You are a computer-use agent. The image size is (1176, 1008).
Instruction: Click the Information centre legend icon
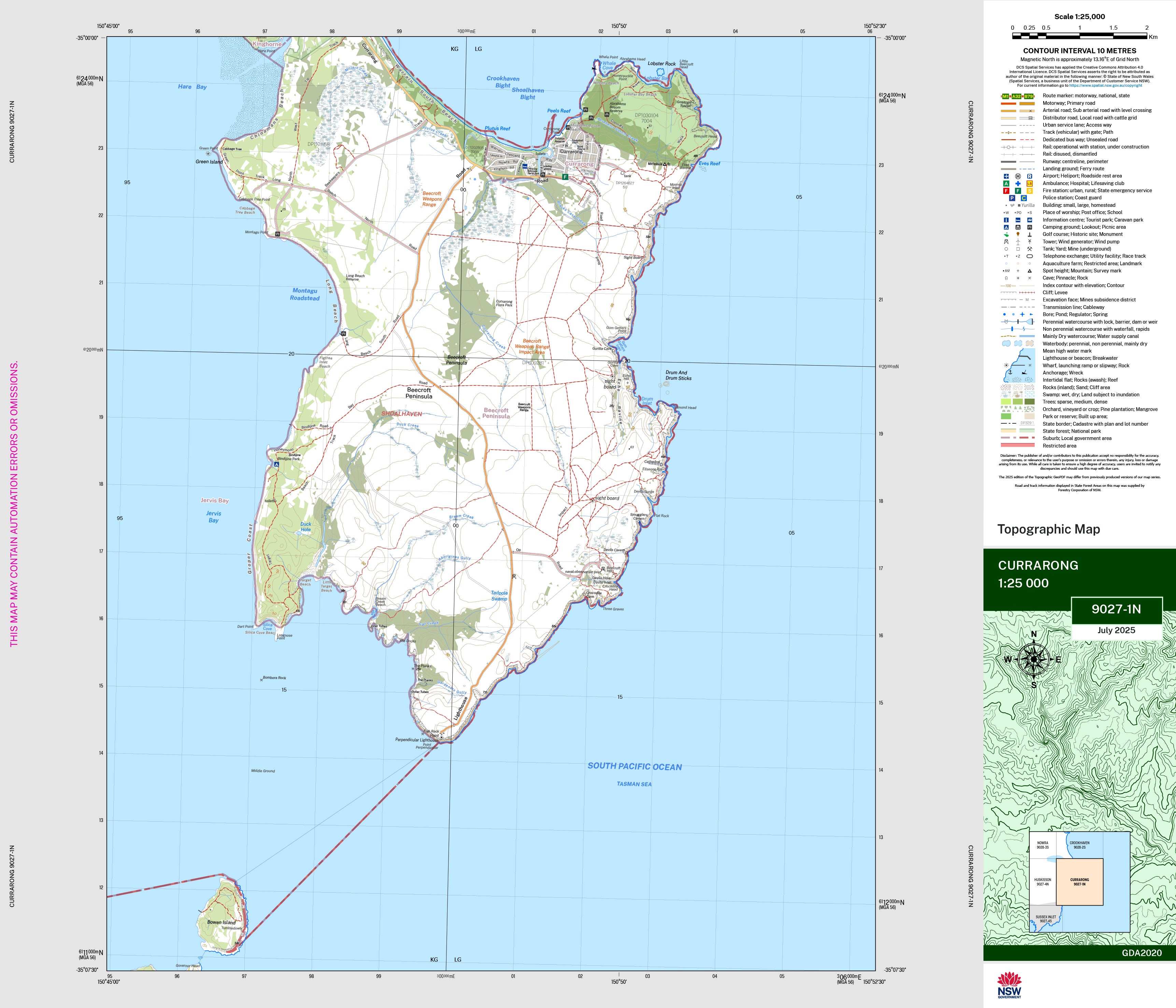1006,220
